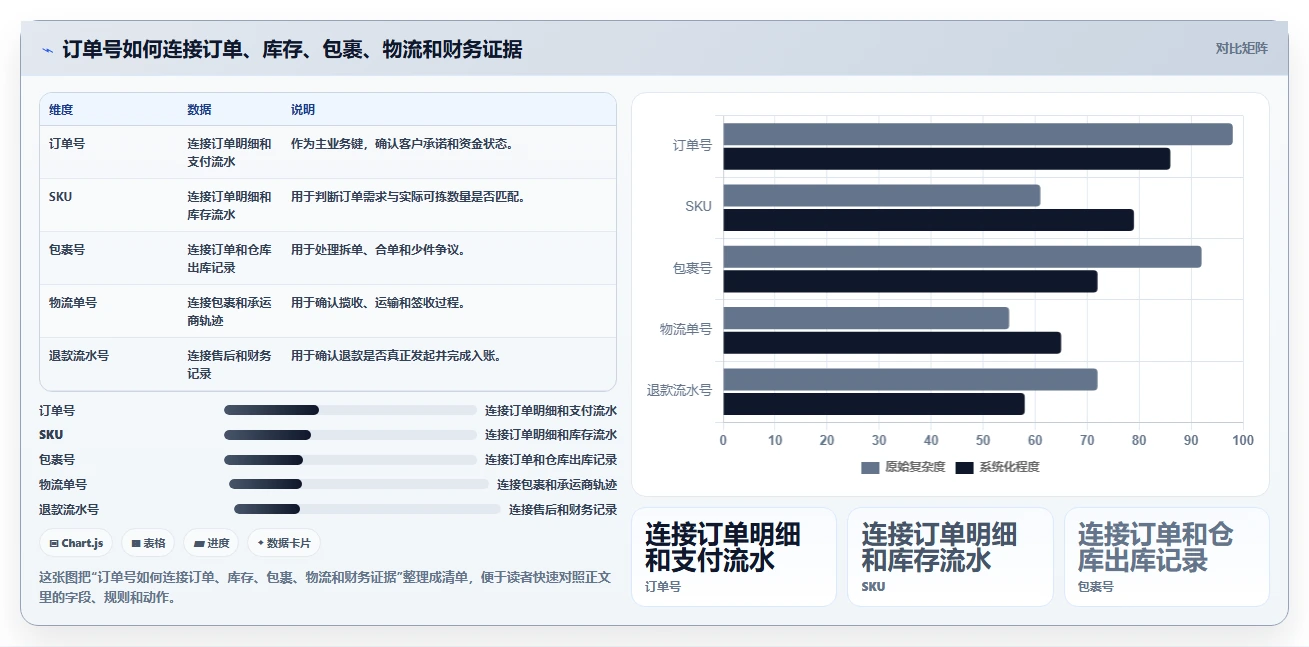The image size is (1309, 647).
Task: Open the 订单号 data card
Action: coord(734,557)
